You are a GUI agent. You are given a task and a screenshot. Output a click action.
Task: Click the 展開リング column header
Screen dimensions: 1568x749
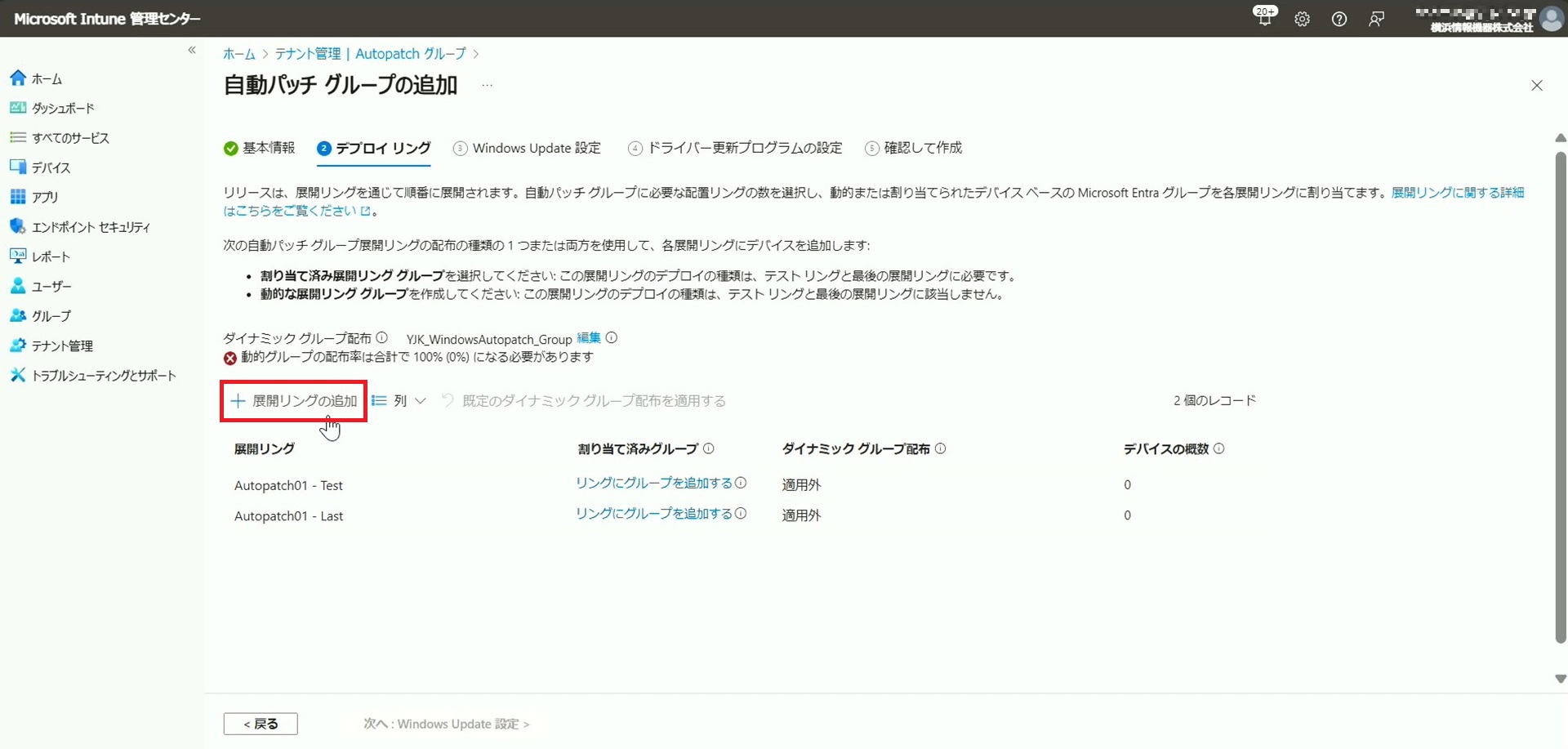(x=265, y=449)
